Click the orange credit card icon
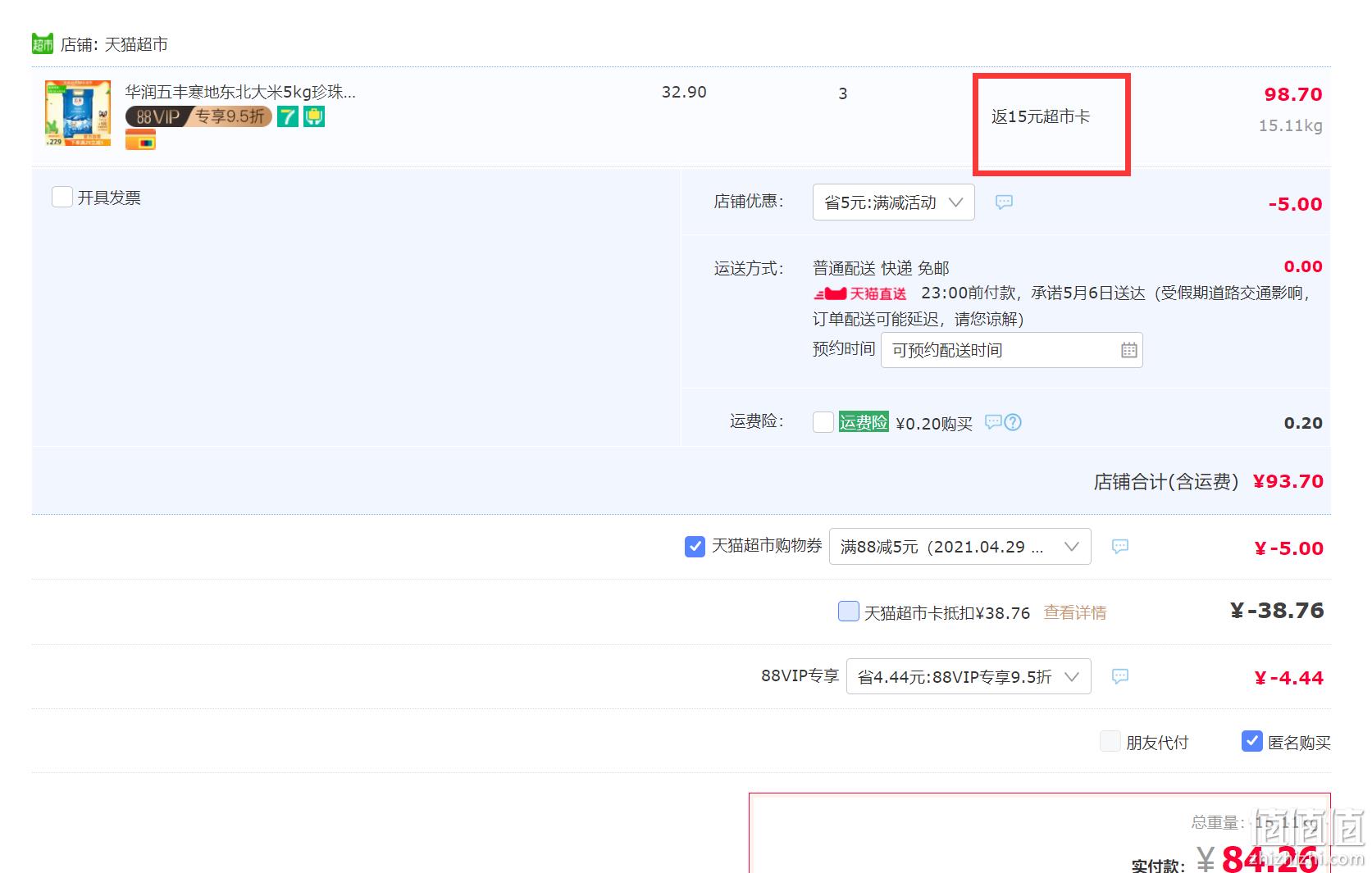The width and height of the screenshot is (1372, 873). pos(140,141)
